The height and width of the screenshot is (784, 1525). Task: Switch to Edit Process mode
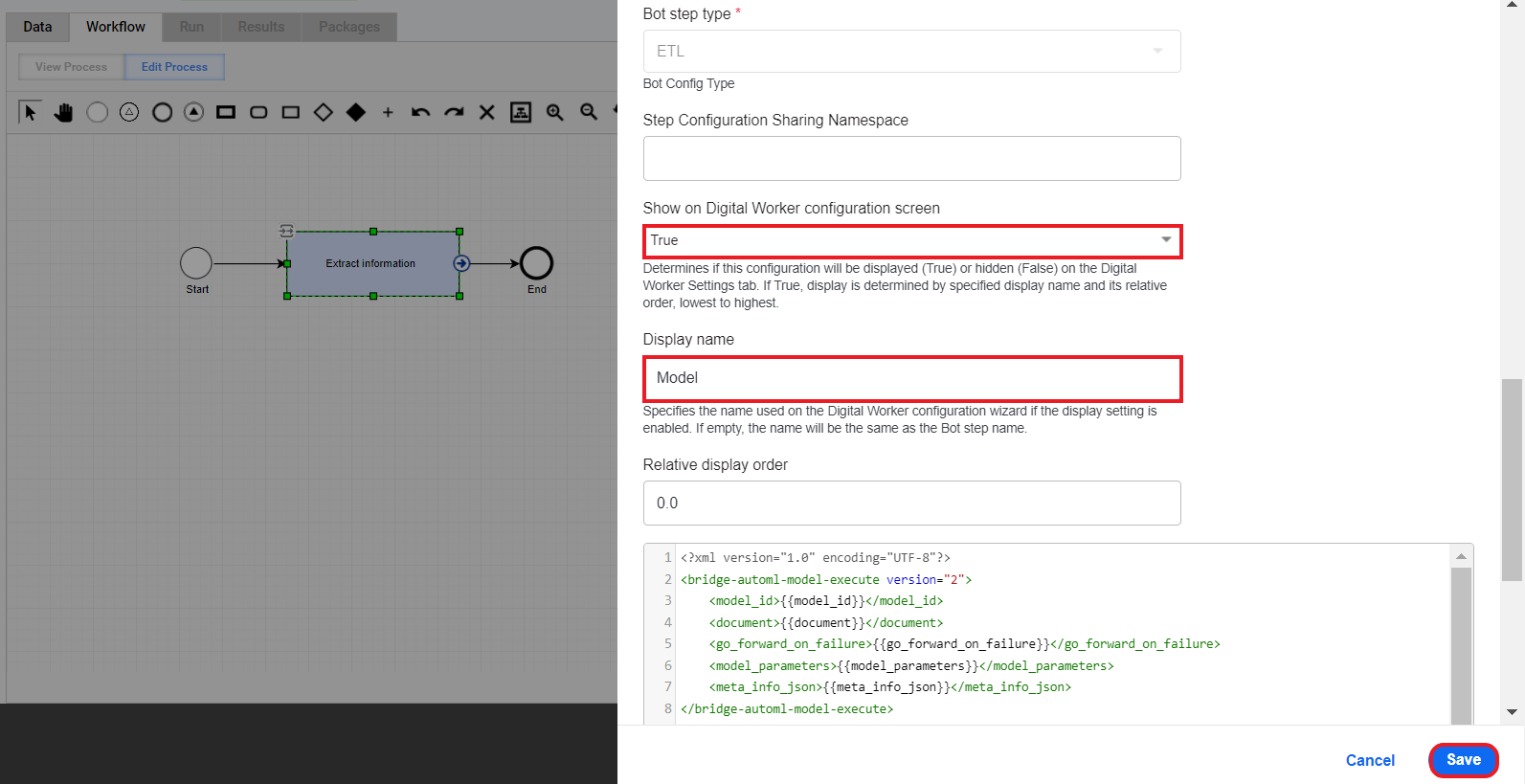[174, 67]
